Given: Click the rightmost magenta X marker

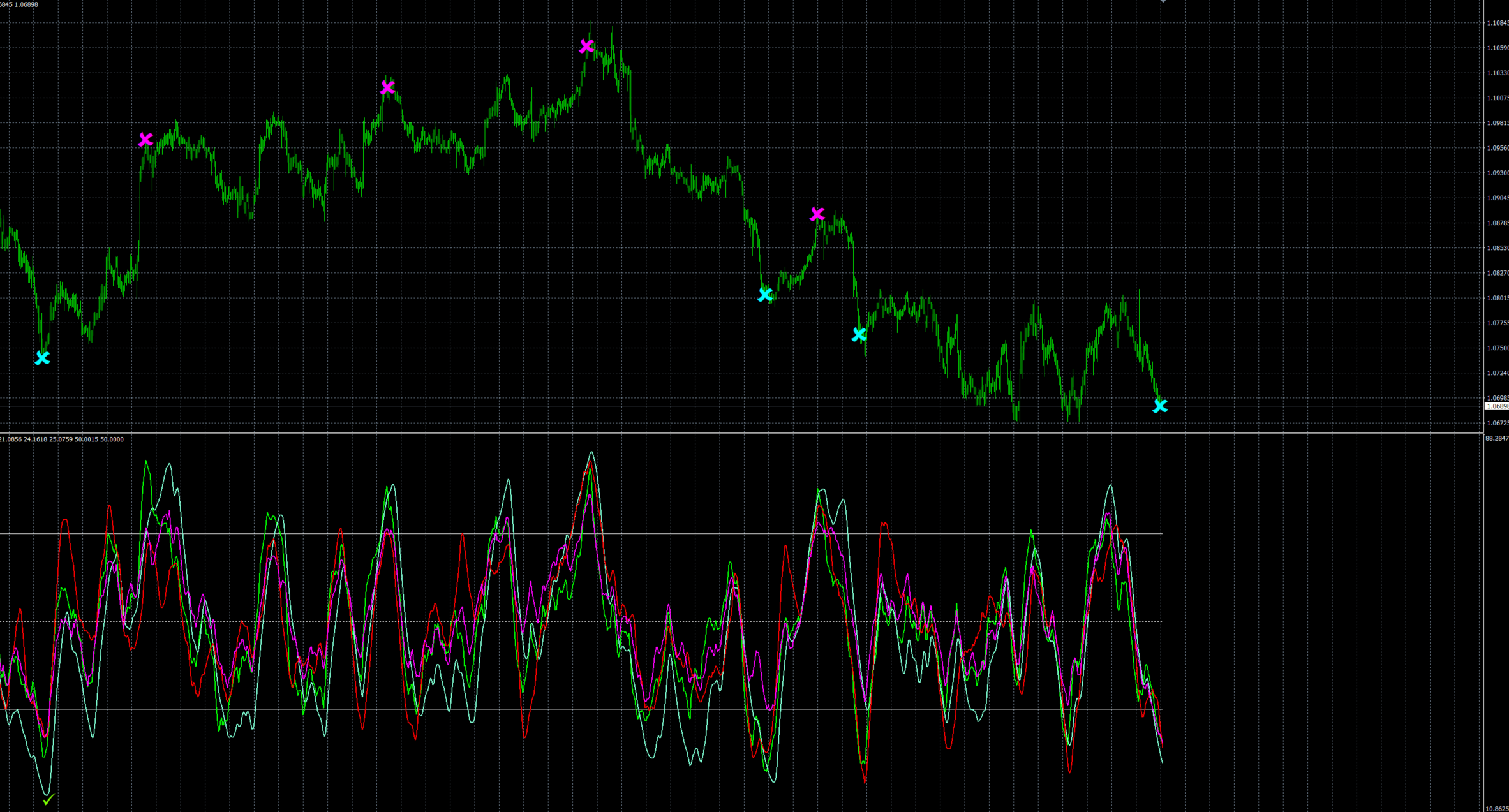Looking at the screenshot, I should click(817, 214).
